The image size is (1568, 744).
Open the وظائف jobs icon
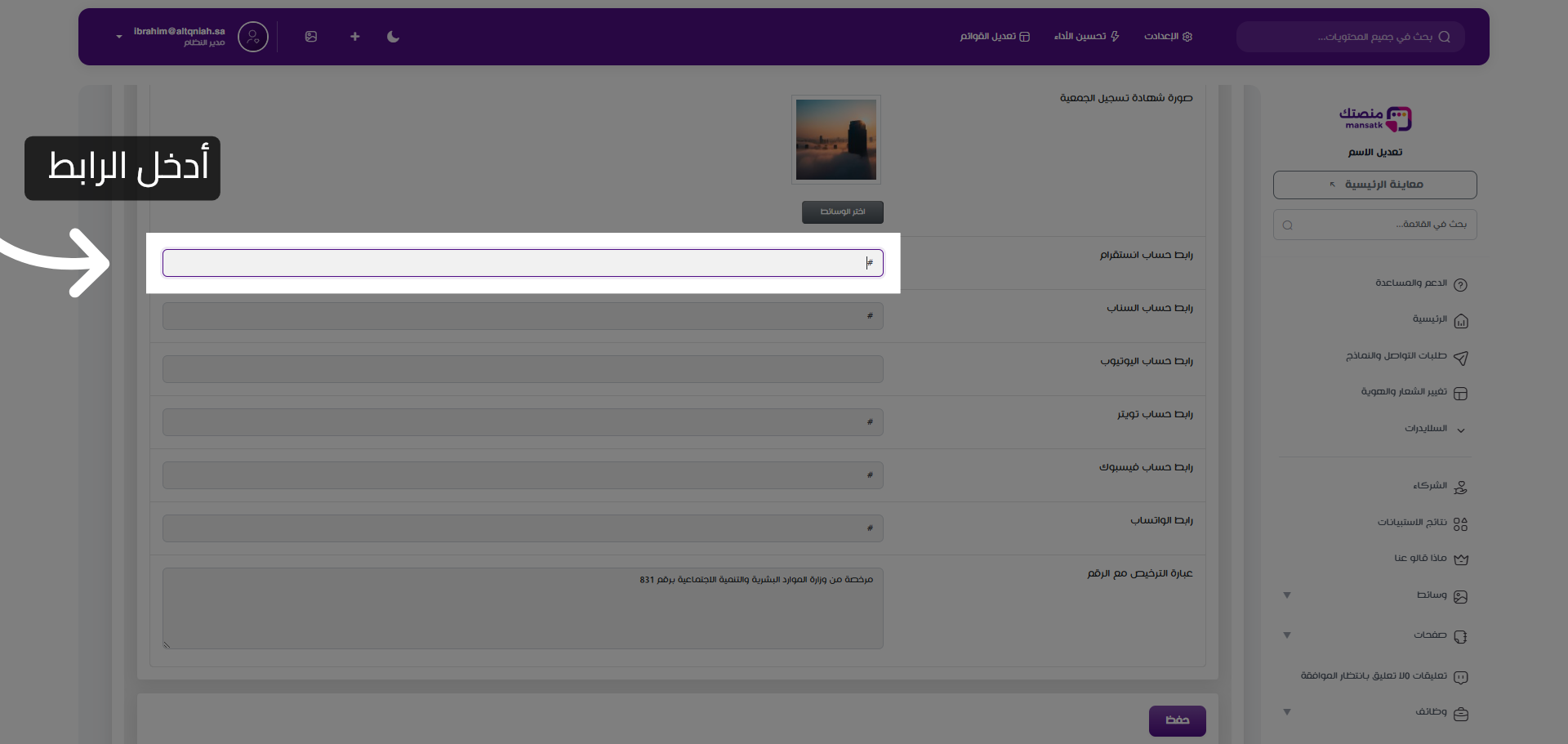pos(1462,713)
